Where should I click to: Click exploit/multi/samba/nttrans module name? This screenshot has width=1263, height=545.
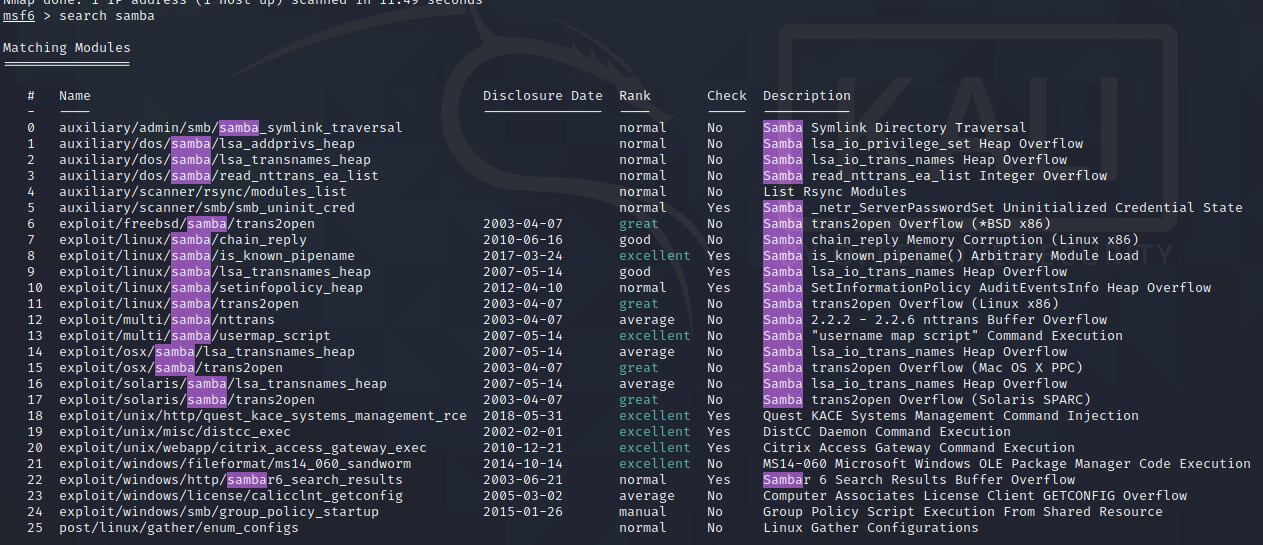pos(167,320)
